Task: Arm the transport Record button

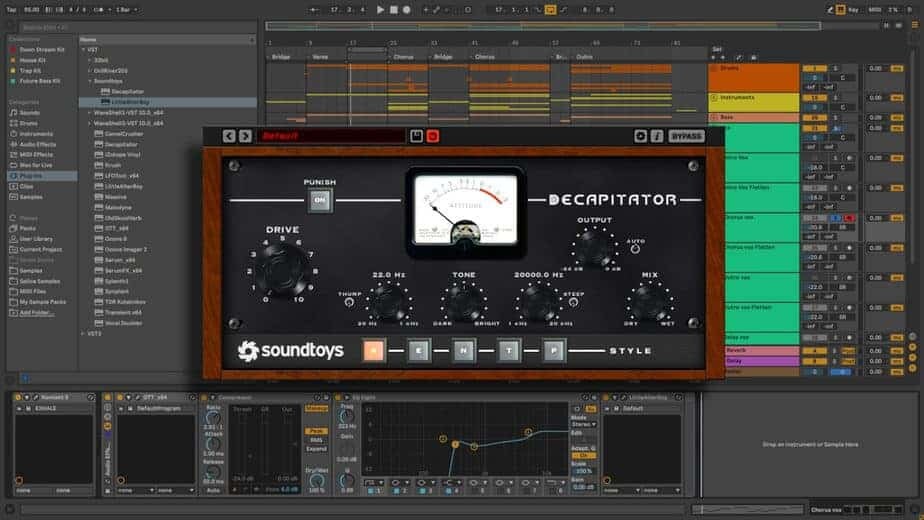Action: point(407,9)
